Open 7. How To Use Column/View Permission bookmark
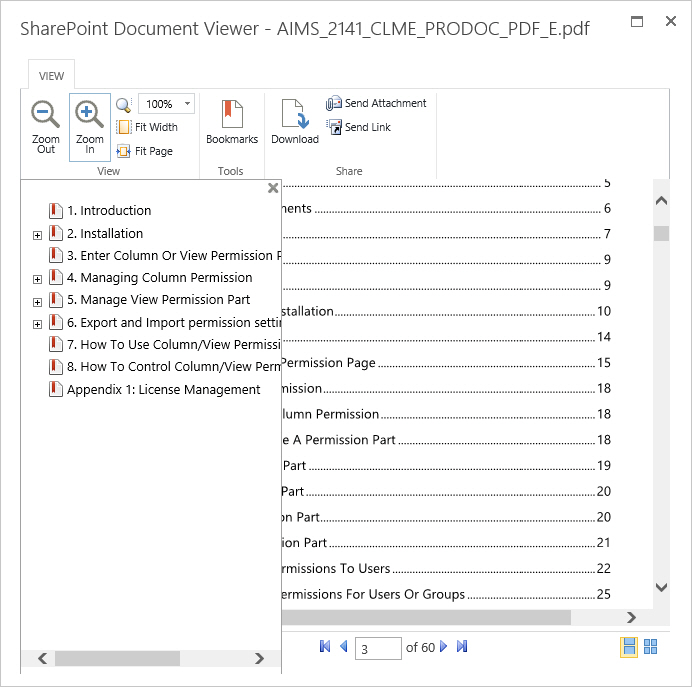Screen dimensions: 692x687 tap(174, 345)
